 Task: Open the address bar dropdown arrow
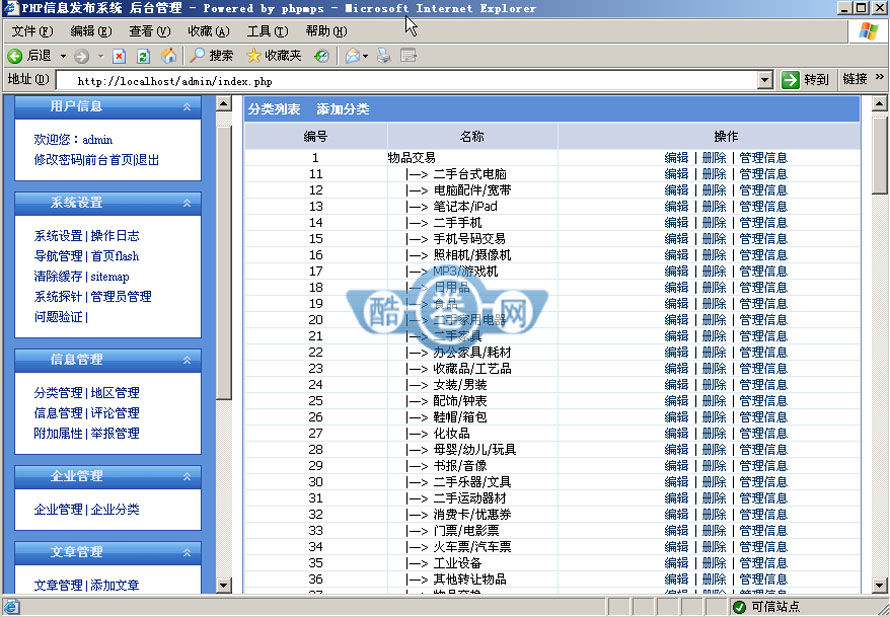point(765,80)
